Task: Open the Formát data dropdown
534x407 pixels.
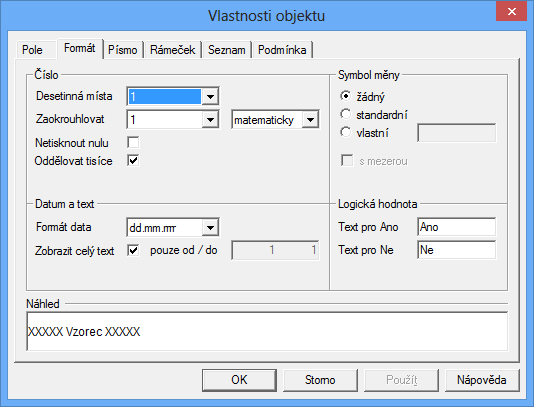Action: pyautogui.click(x=210, y=228)
